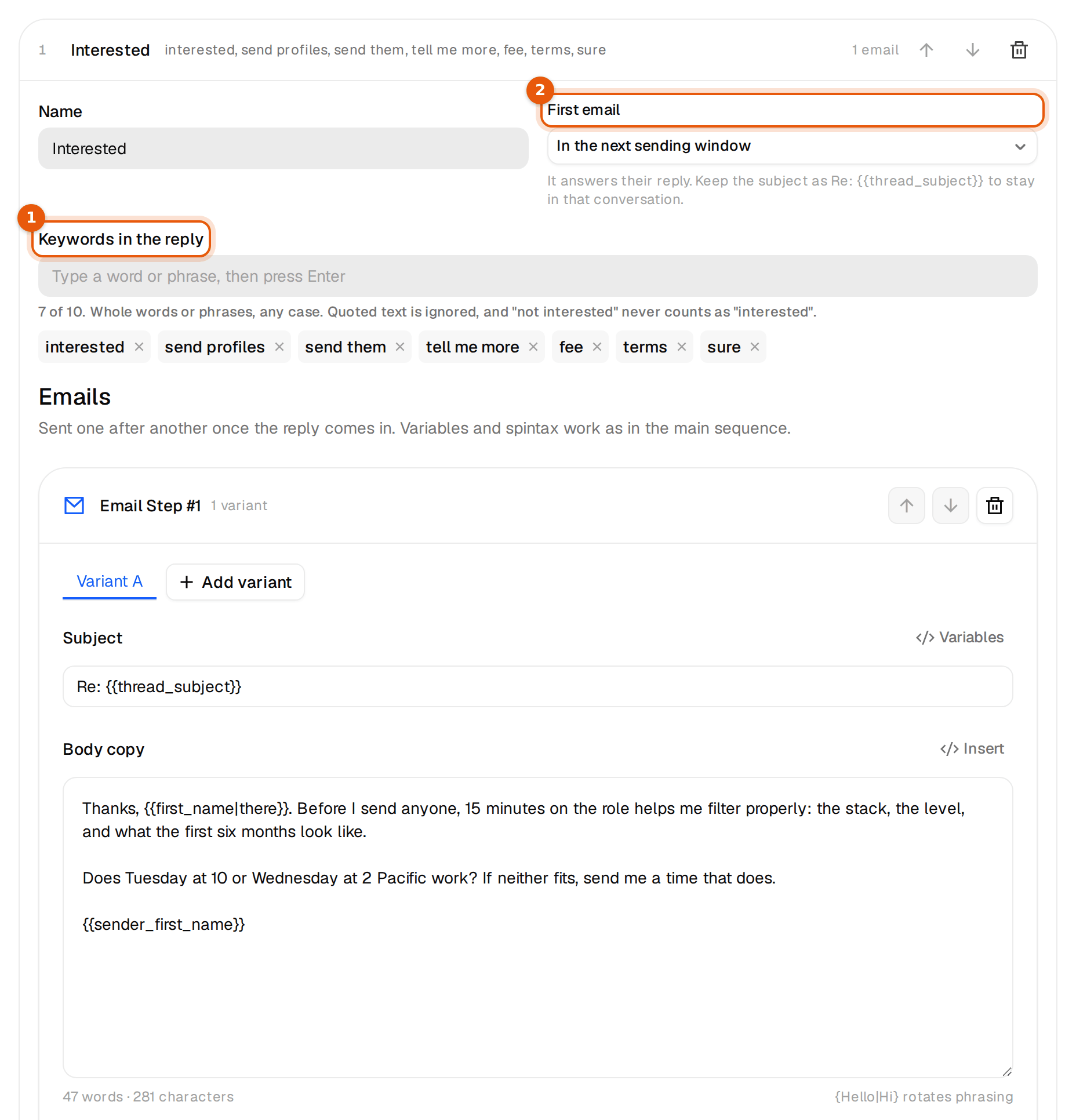Screen dimensions: 1076x1120
Task: Click the 'Email Step #1' title
Action: coord(151,506)
